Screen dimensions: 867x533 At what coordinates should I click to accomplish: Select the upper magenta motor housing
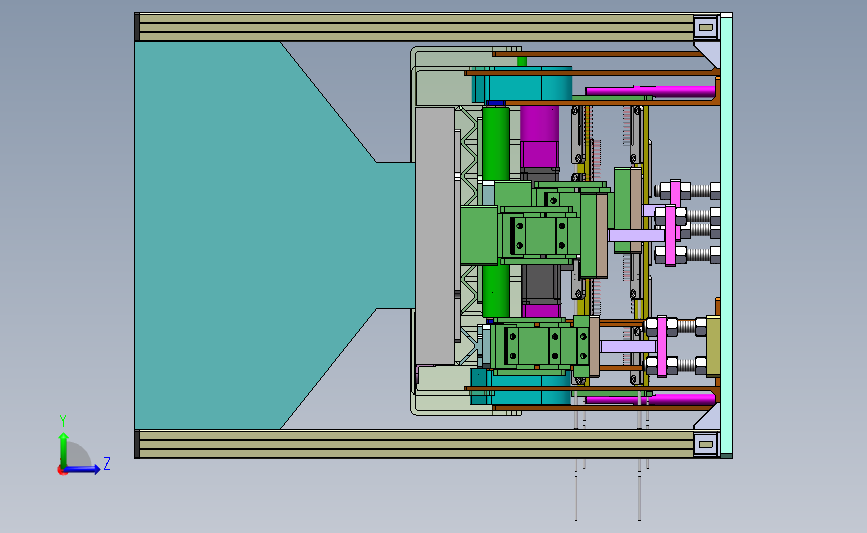539,137
